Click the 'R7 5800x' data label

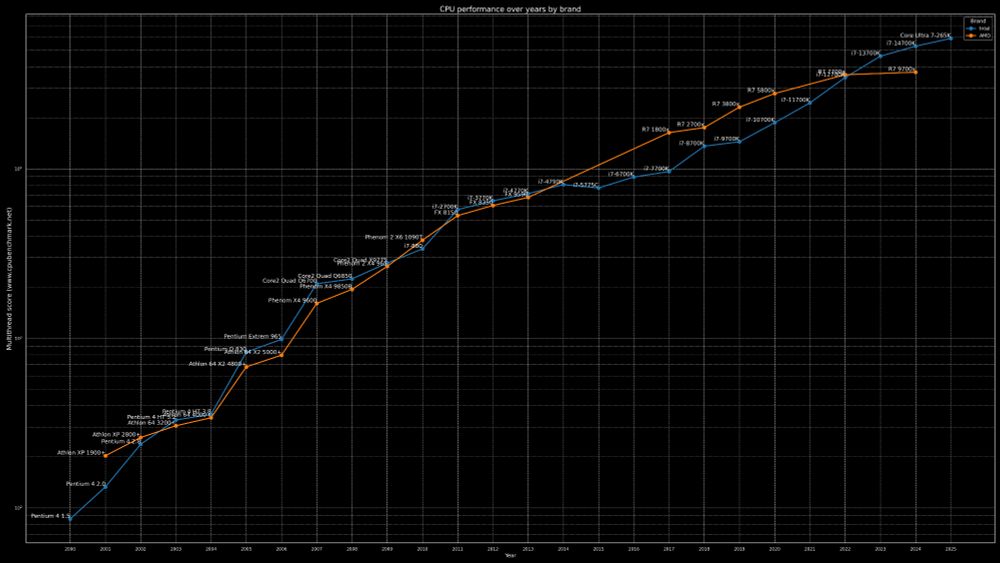click(x=761, y=91)
